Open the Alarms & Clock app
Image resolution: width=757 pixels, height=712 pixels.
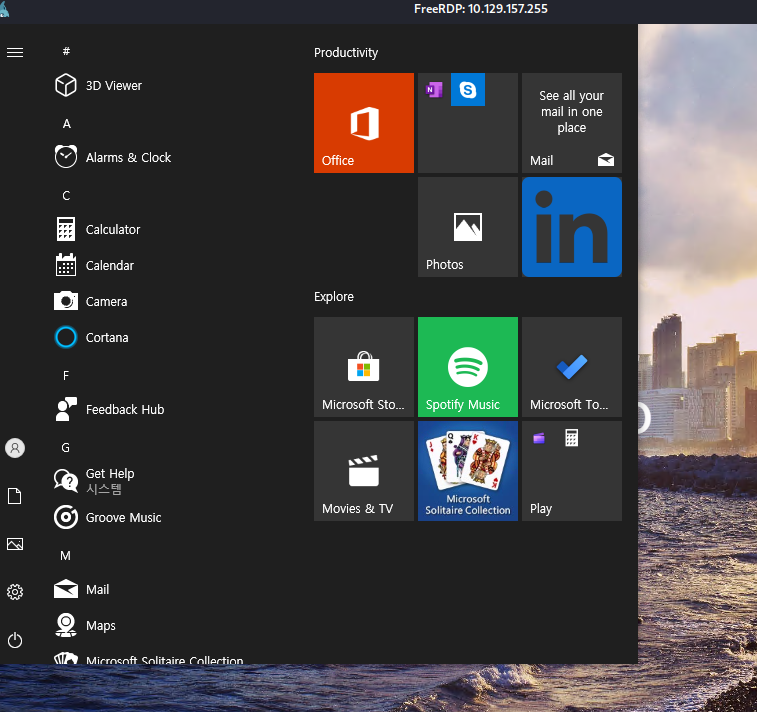tap(113, 157)
